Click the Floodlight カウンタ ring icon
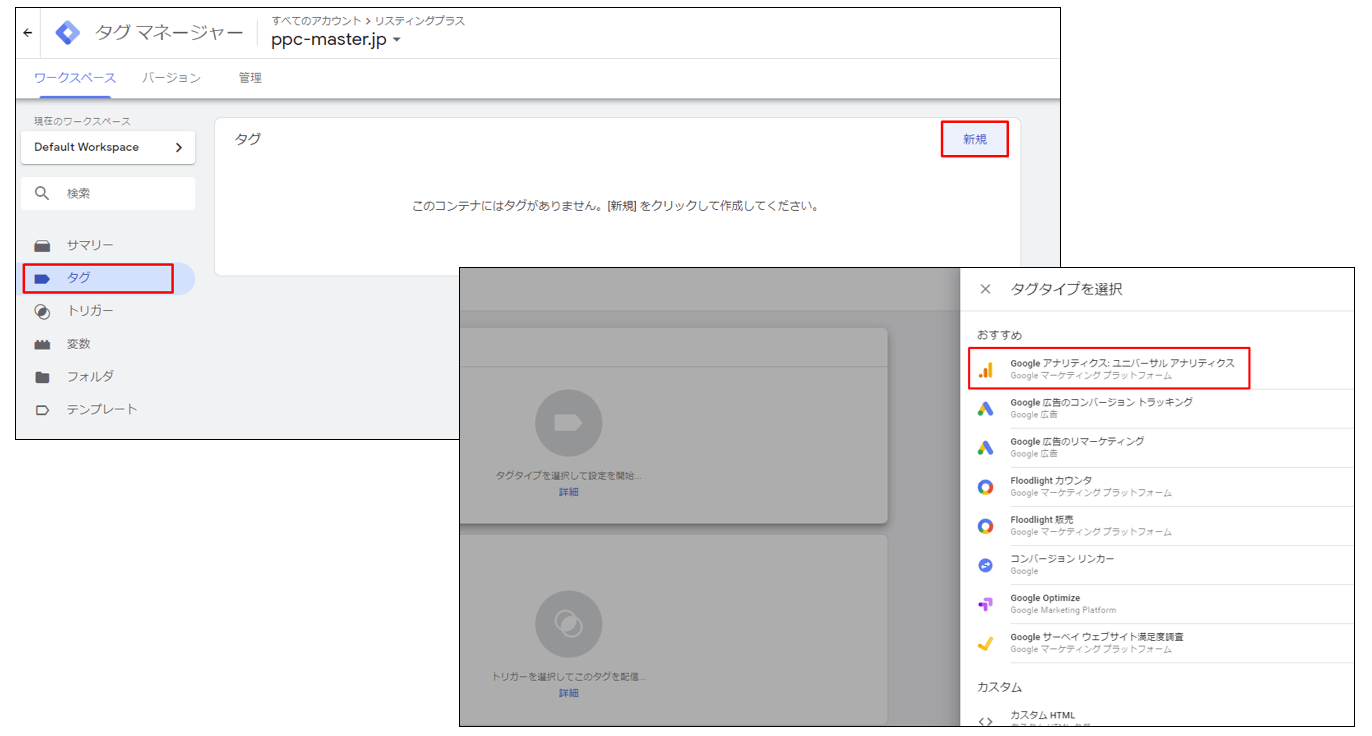The image size is (1372, 736). coord(986,487)
